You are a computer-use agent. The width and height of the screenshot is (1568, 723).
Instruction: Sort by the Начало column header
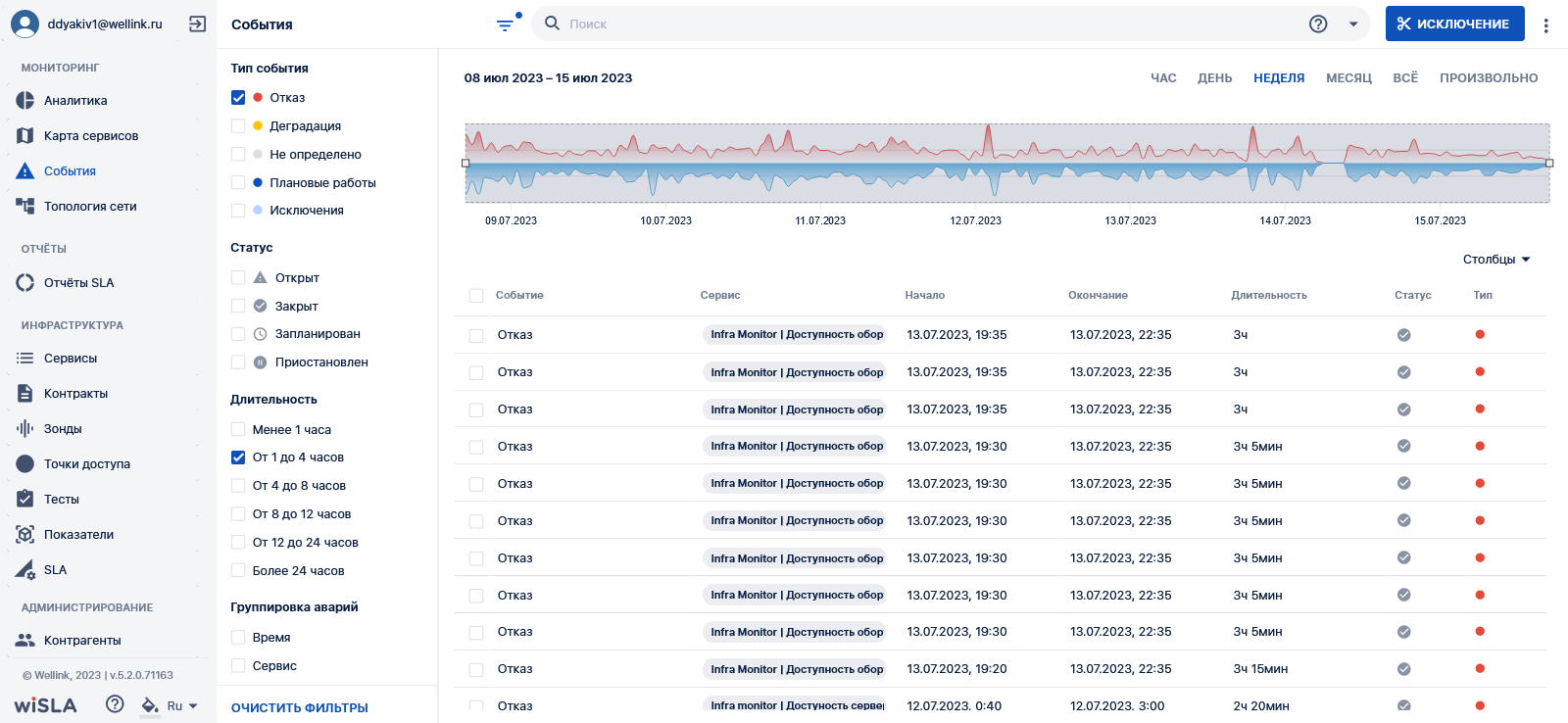(x=925, y=295)
